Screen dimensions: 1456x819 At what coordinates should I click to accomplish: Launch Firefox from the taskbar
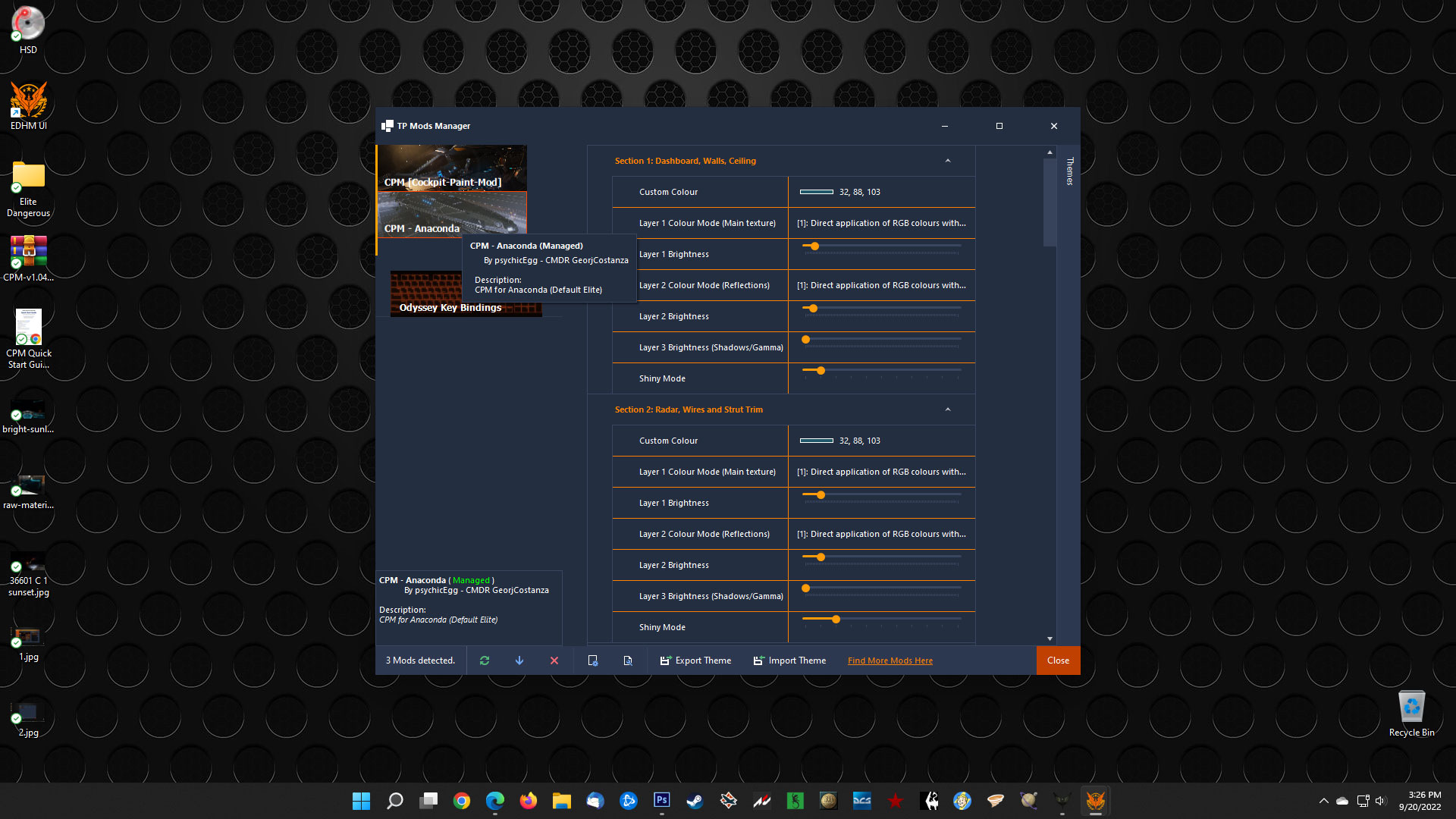pyautogui.click(x=529, y=801)
